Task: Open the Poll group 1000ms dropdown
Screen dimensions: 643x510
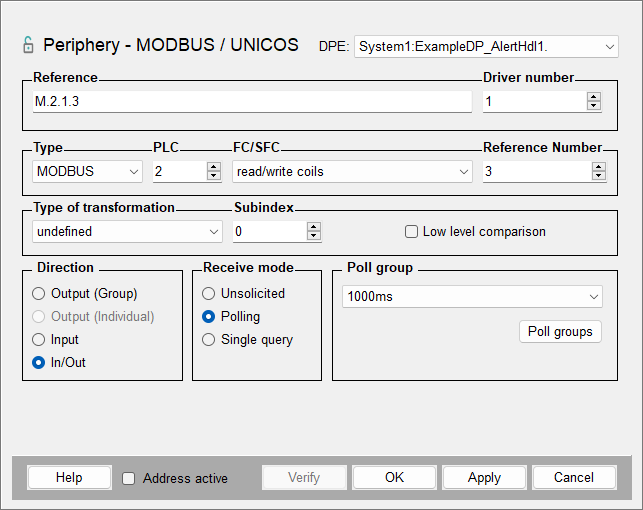Action: tap(472, 296)
